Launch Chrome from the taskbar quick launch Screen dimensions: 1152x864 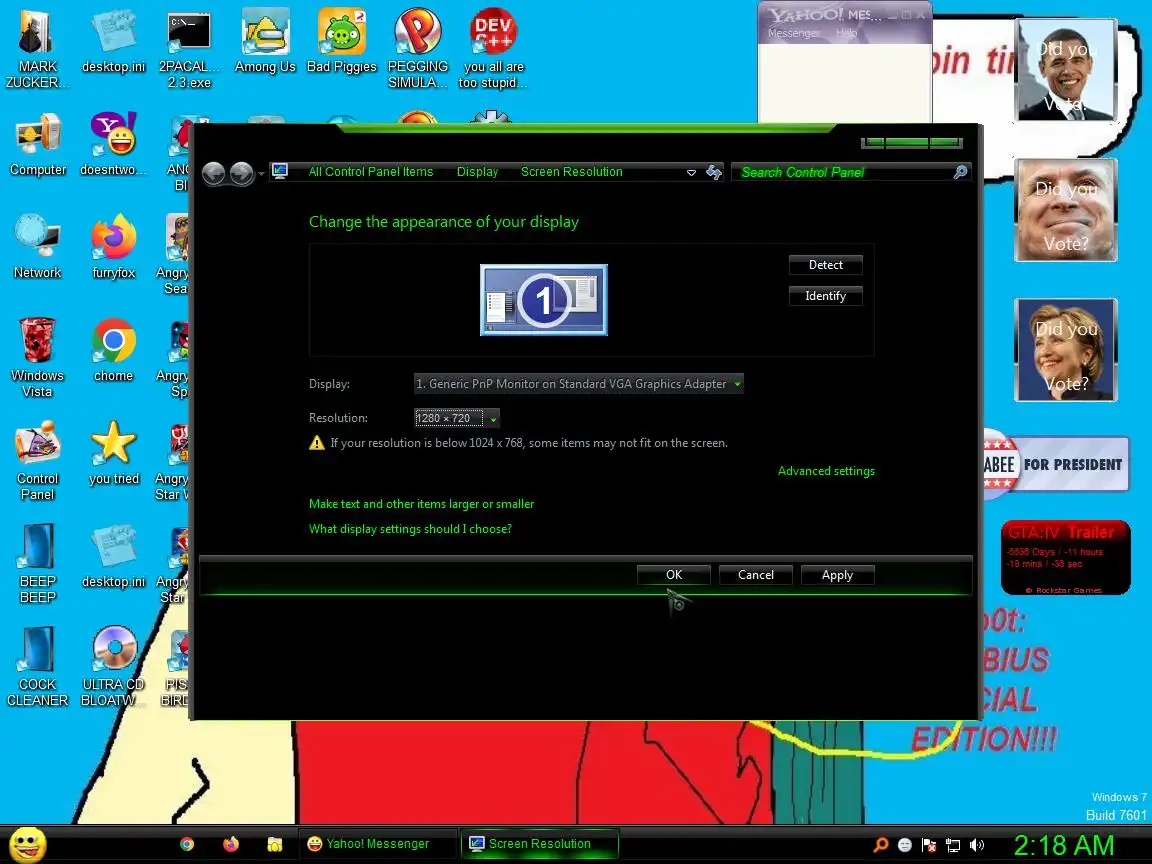[x=187, y=844]
